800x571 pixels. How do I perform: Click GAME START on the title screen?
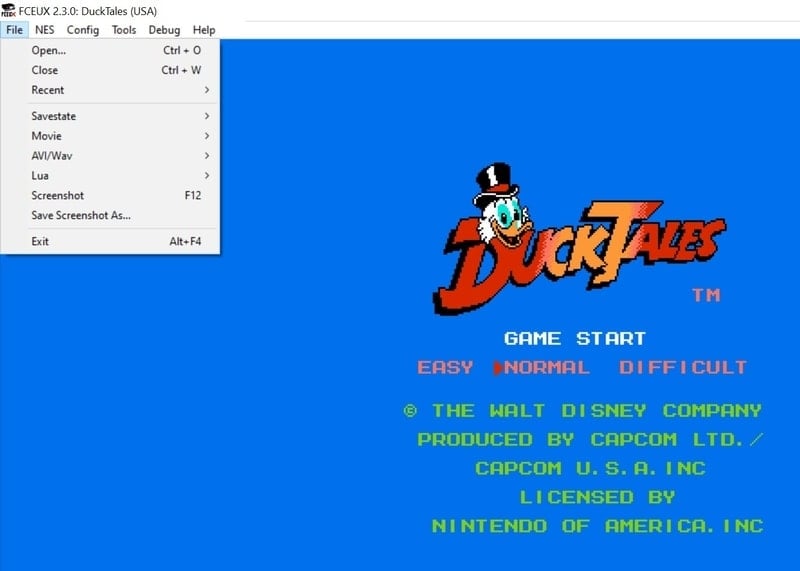pyautogui.click(x=575, y=338)
